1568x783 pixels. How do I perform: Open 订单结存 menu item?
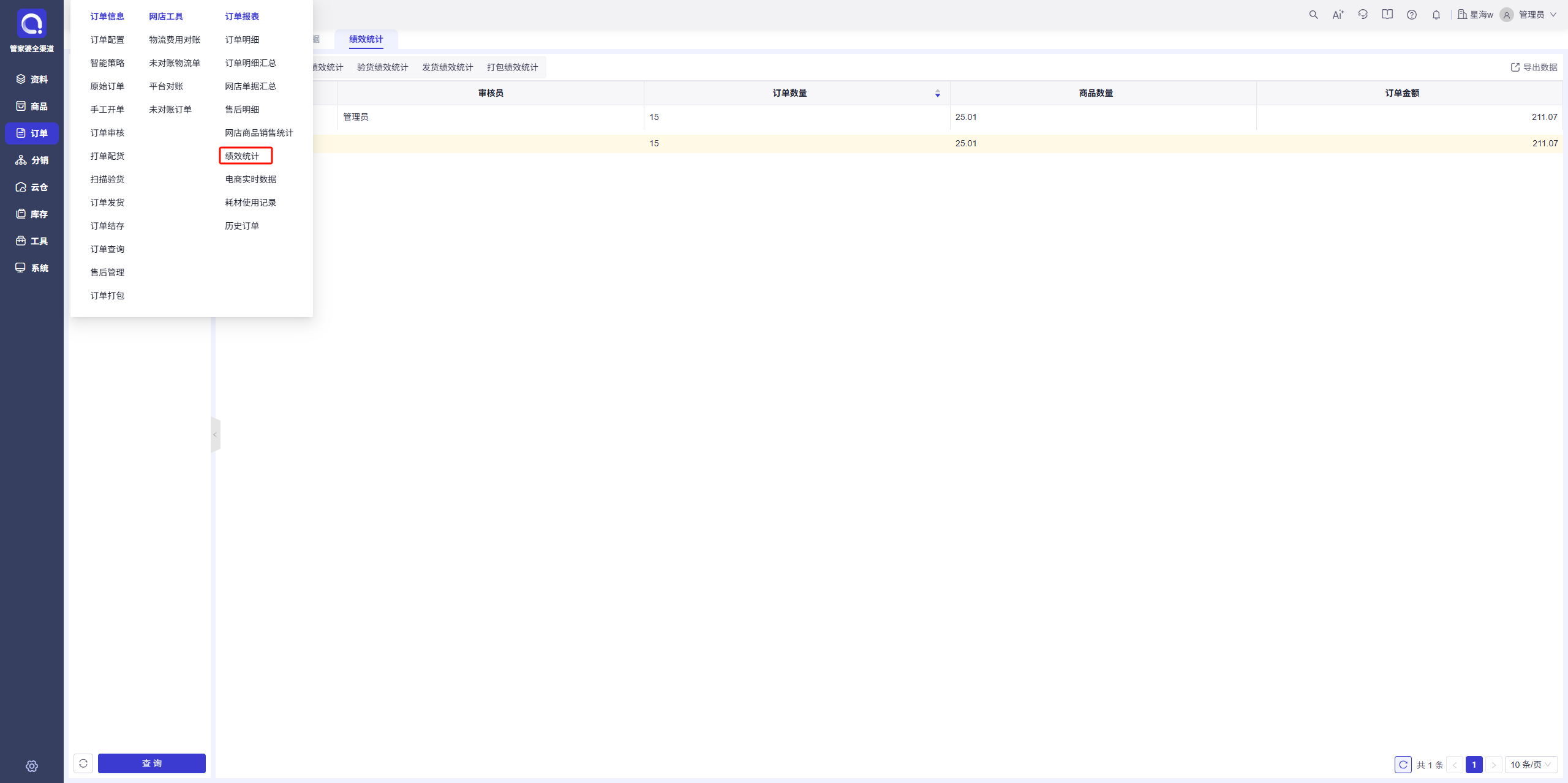[107, 226]
